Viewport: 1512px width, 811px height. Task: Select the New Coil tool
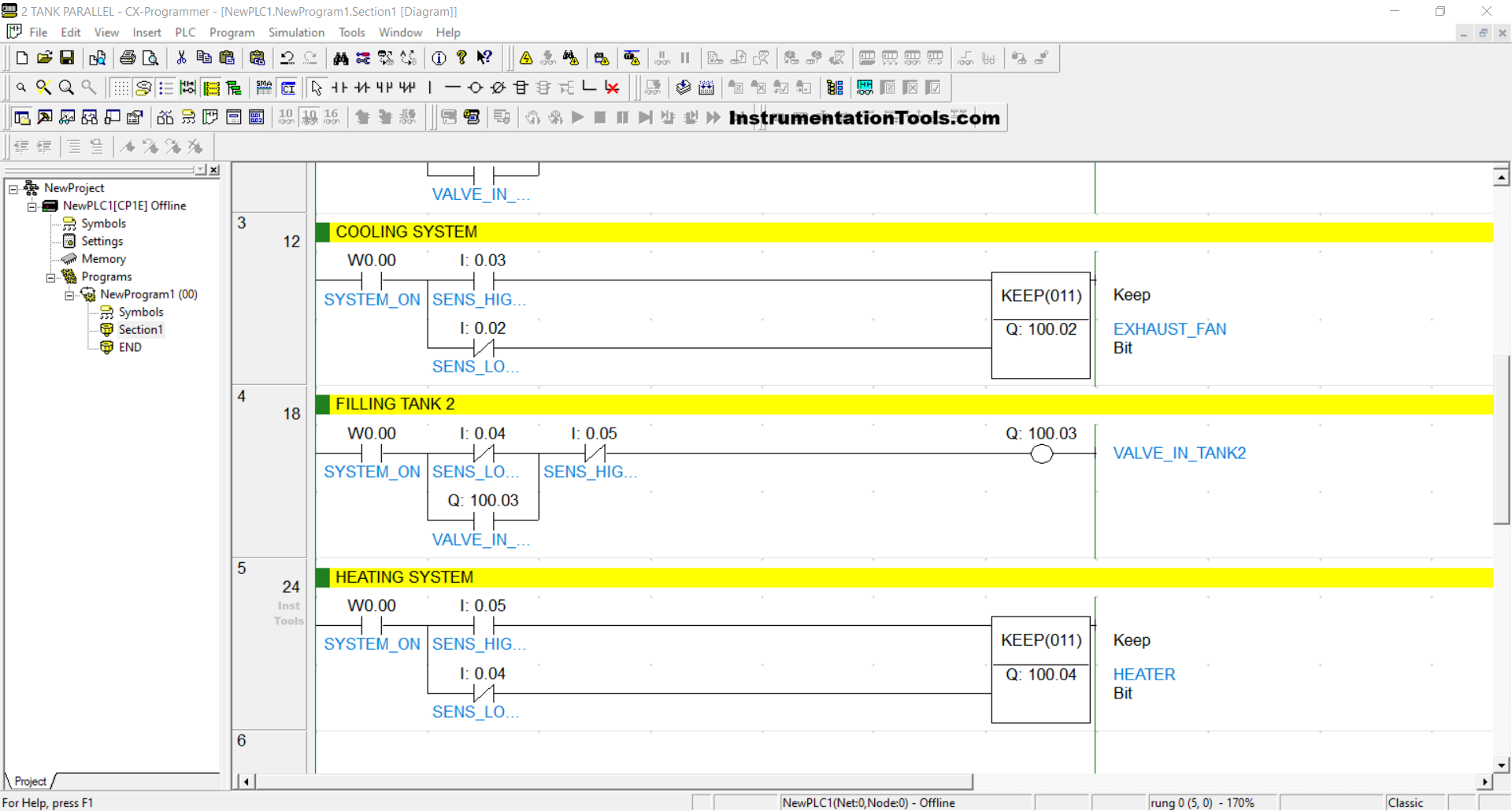click(x=476, y=87)
